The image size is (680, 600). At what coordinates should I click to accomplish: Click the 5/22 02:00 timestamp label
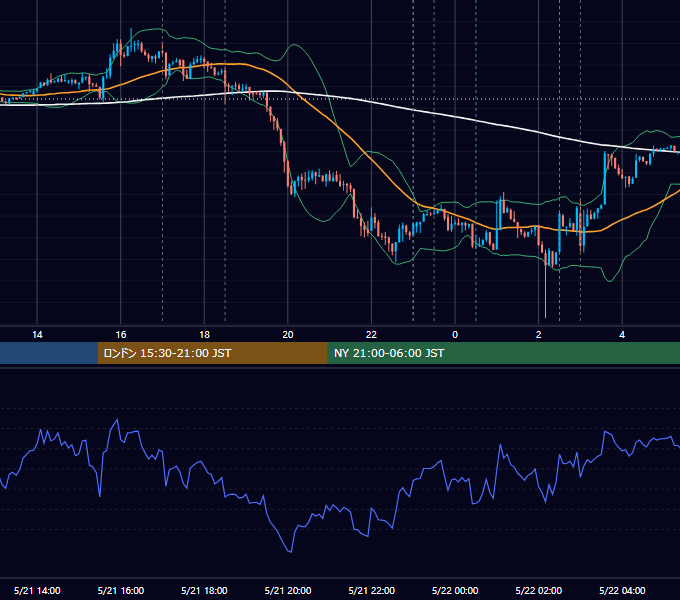(539, 590)
